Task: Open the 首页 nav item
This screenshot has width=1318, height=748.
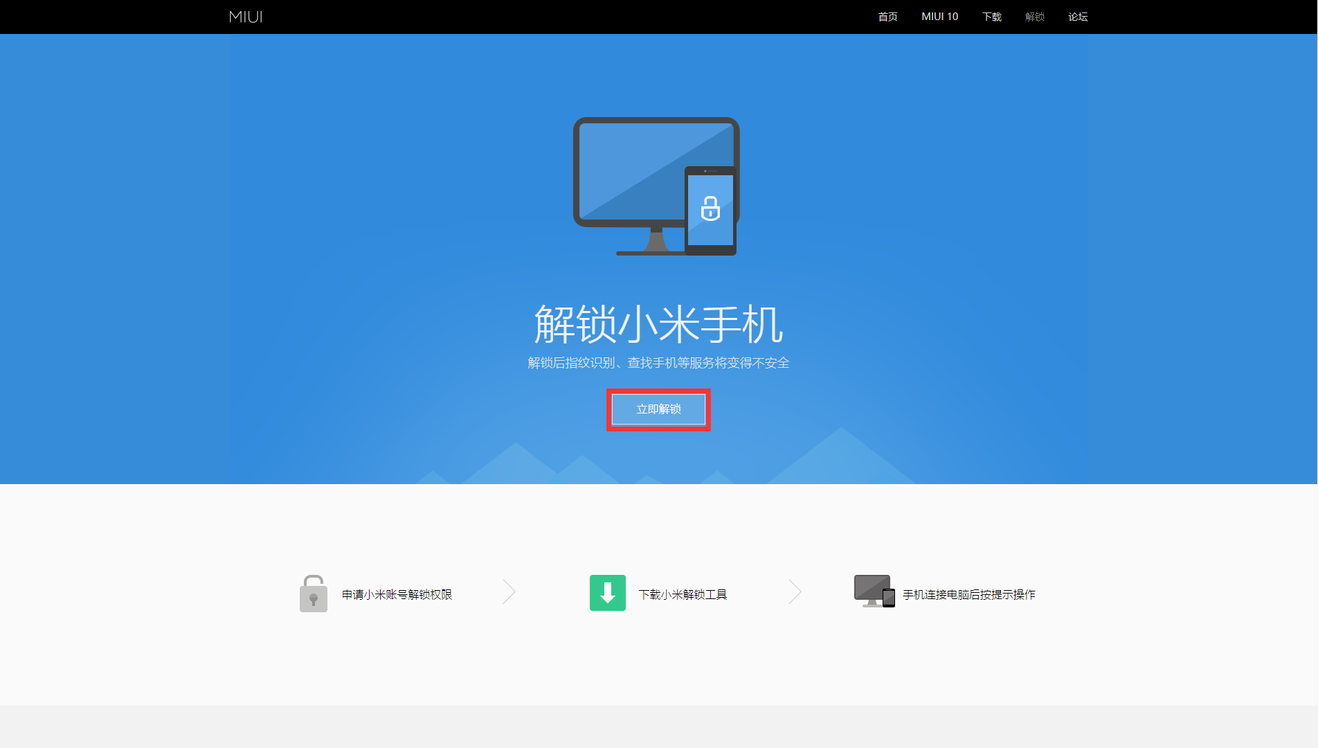Action: click(888, 17)
